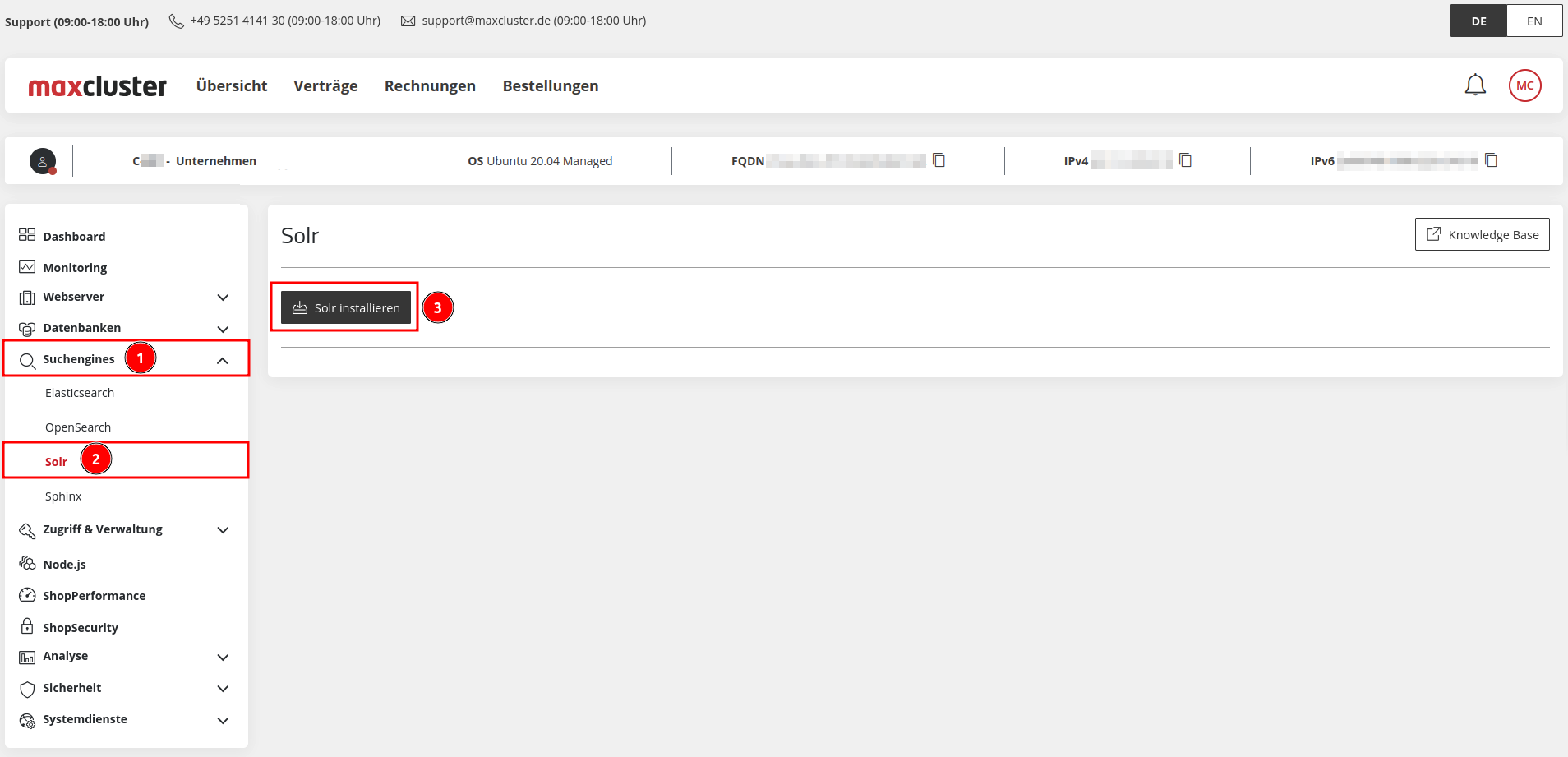The height and width of the screenshot is (757, 1568).
Task: Open the notifications bell icon
Action: click(x=1475, y=85)
